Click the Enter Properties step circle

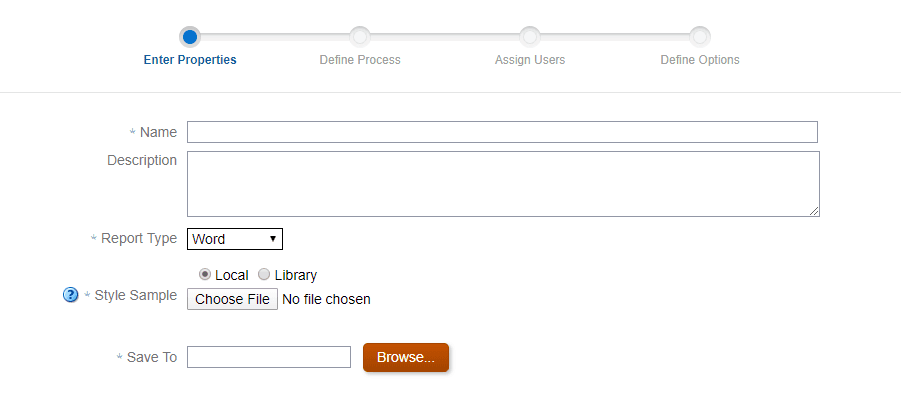click(190, 37)
